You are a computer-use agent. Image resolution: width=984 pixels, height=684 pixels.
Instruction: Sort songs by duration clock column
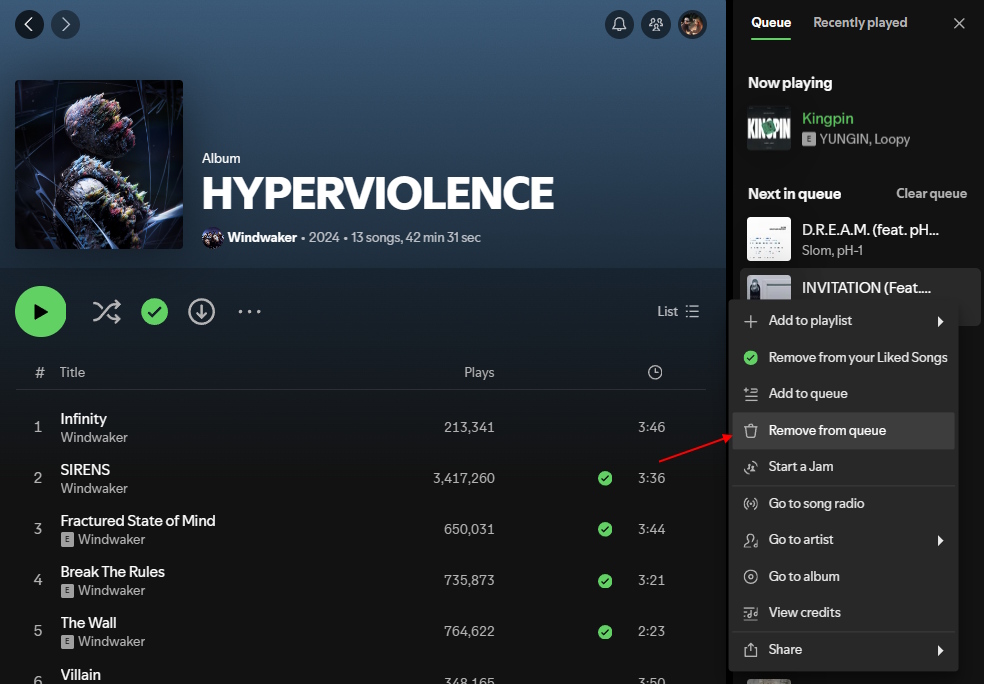tap(654, 371)
